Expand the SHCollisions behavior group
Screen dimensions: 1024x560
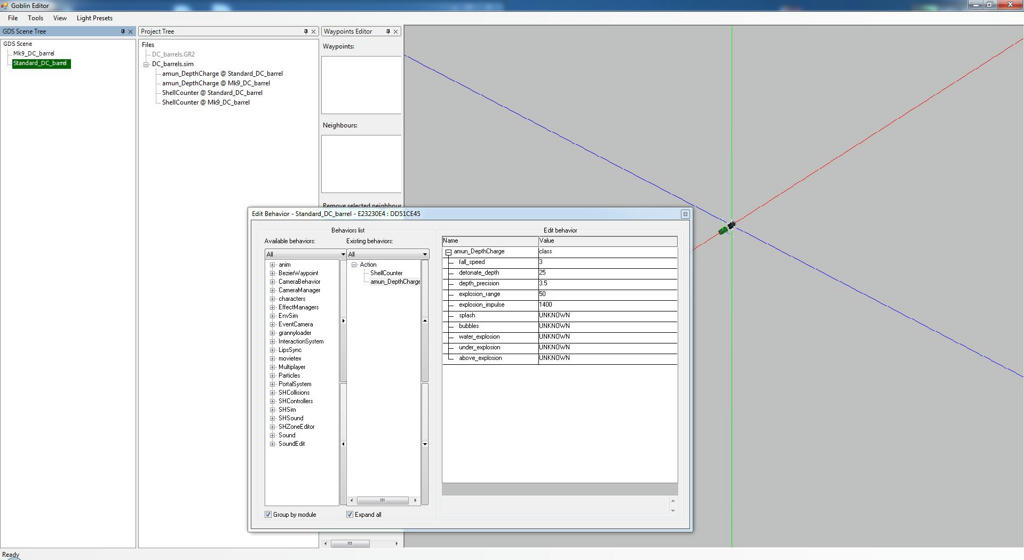point(272,393)
